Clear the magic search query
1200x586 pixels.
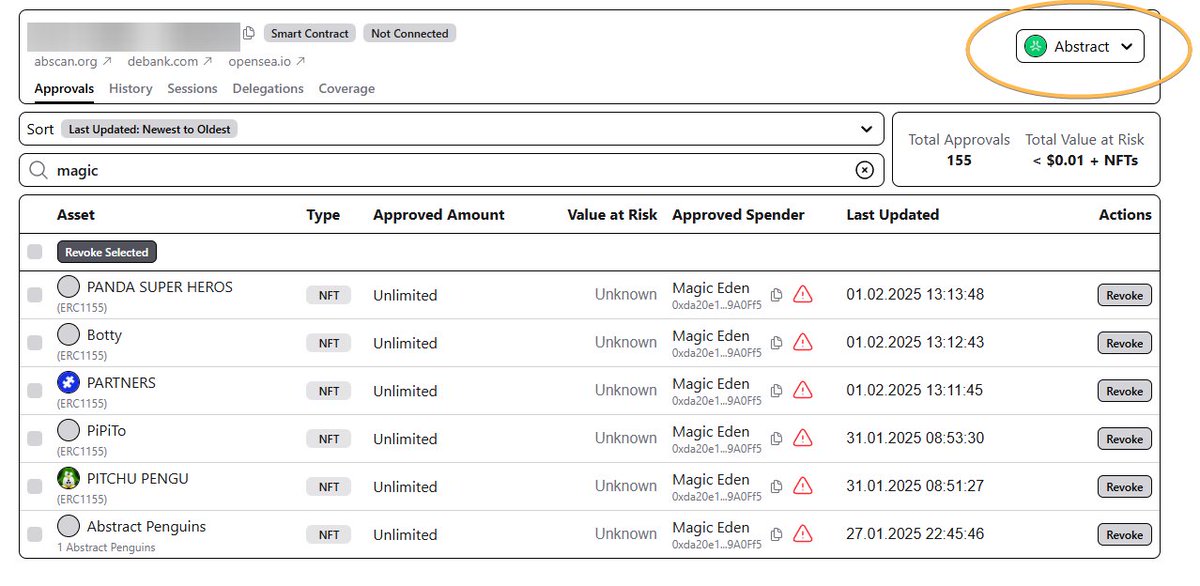click(x=865, y=171)
